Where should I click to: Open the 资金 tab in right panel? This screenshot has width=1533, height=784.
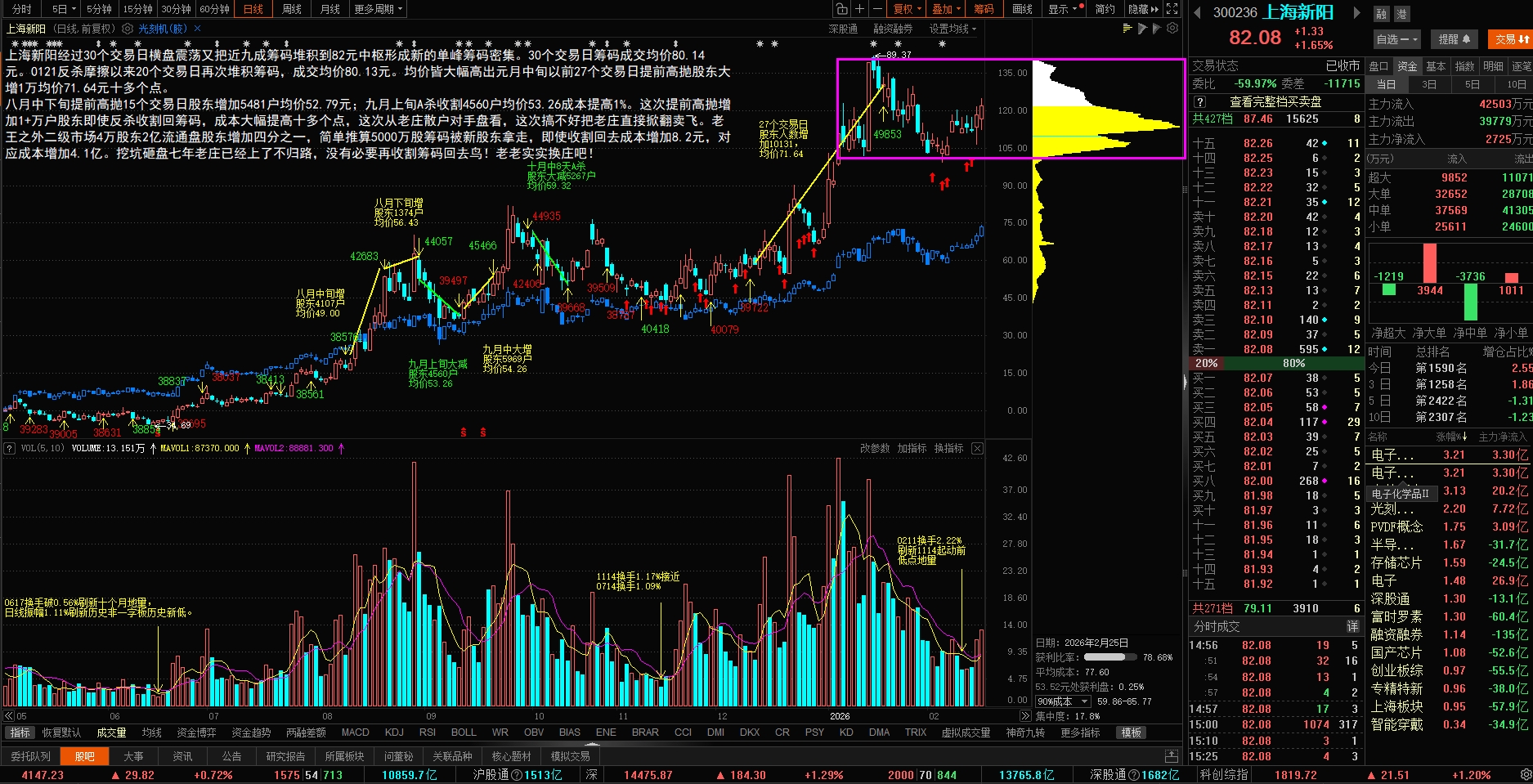tap(1407, 66)
